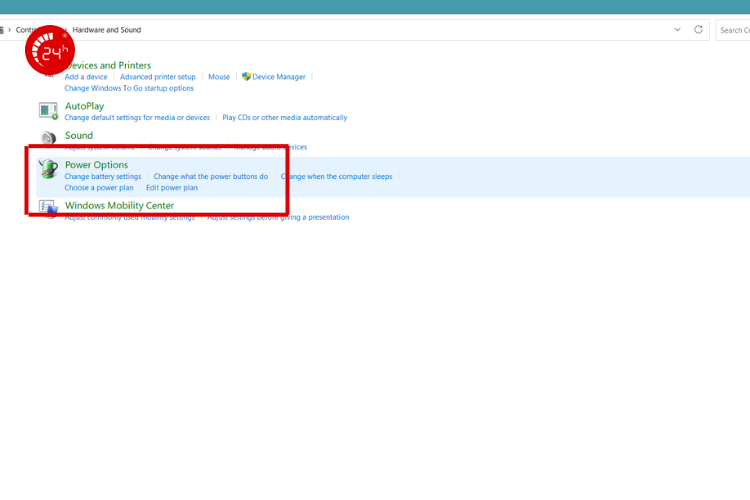The height and width of the screenshot is (500, 750).
Task: Open the Power Options heading link
Action: pyautogui.click(x=96, y=165)
